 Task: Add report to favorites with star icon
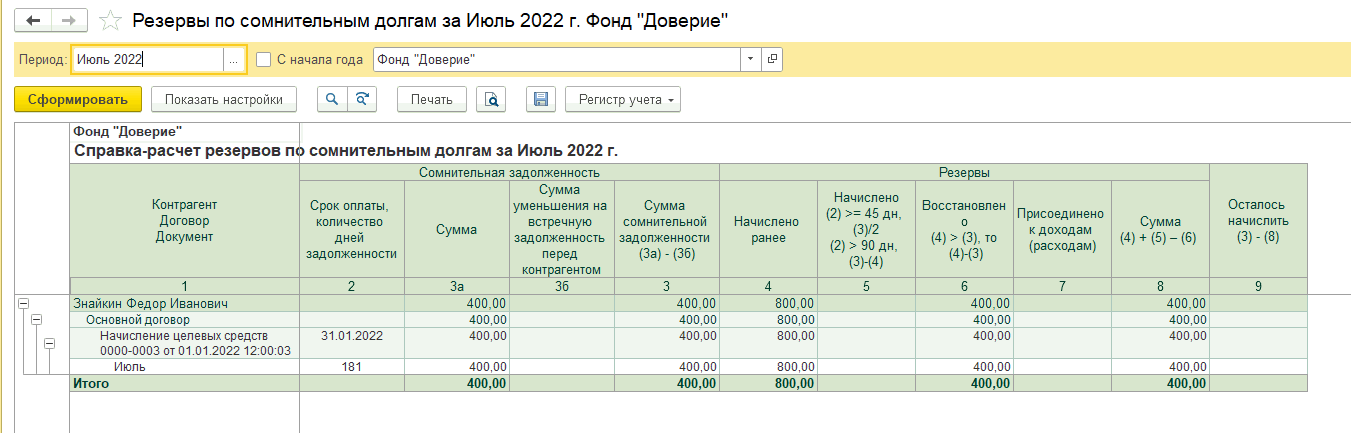111,20
